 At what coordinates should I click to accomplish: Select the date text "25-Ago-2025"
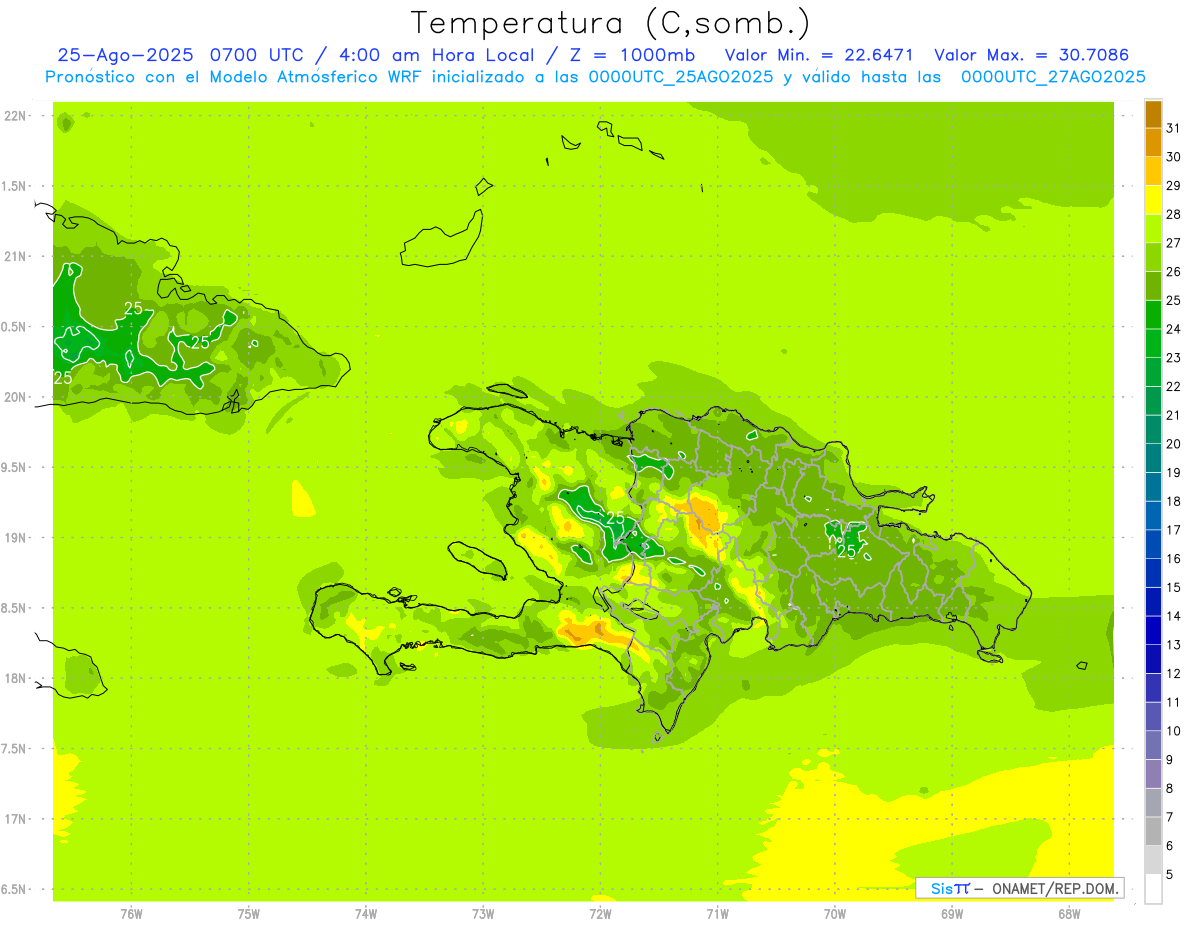[127, 55]
